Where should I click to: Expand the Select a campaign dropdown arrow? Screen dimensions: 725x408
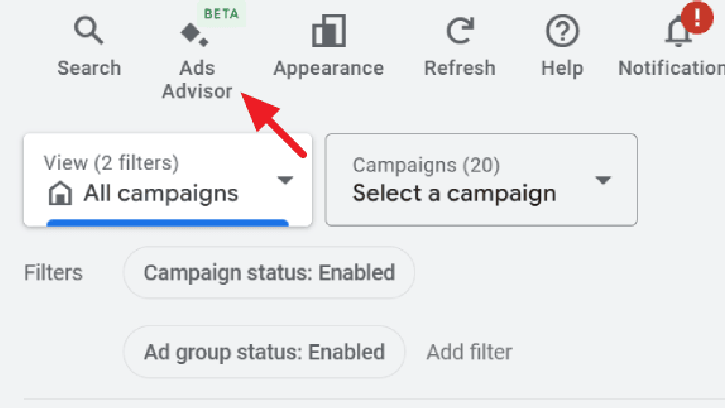[x=602, y=180]
